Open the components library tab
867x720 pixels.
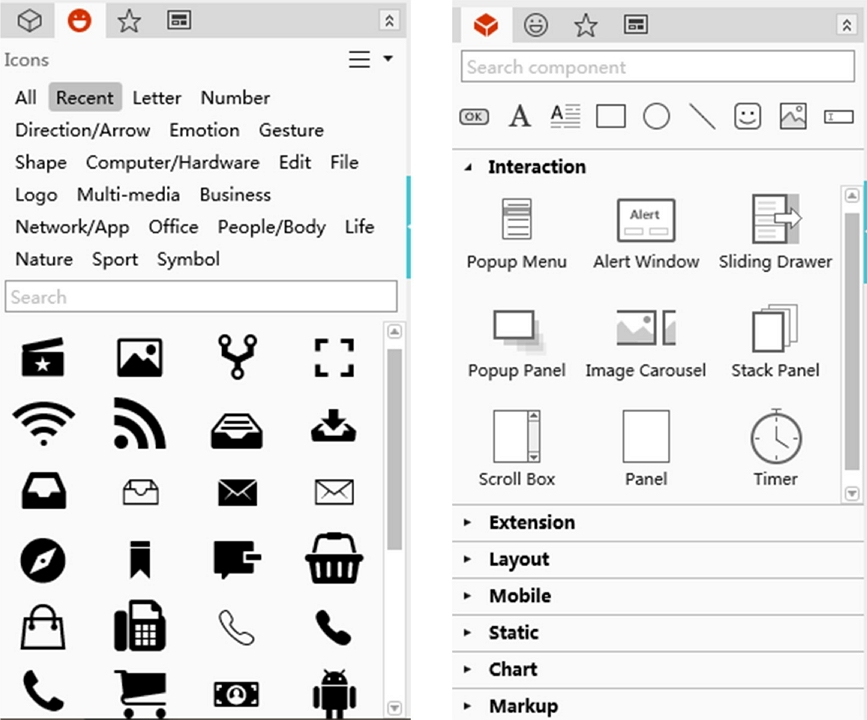[x=487, y=24]
